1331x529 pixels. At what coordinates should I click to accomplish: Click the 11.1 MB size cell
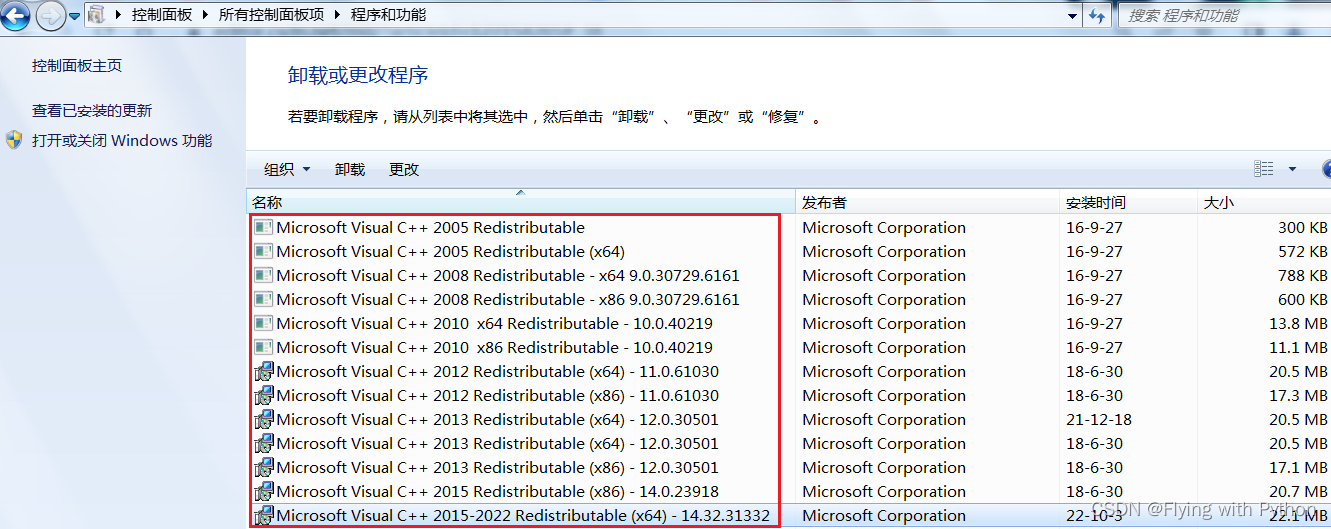click(x=1299, y=347)
